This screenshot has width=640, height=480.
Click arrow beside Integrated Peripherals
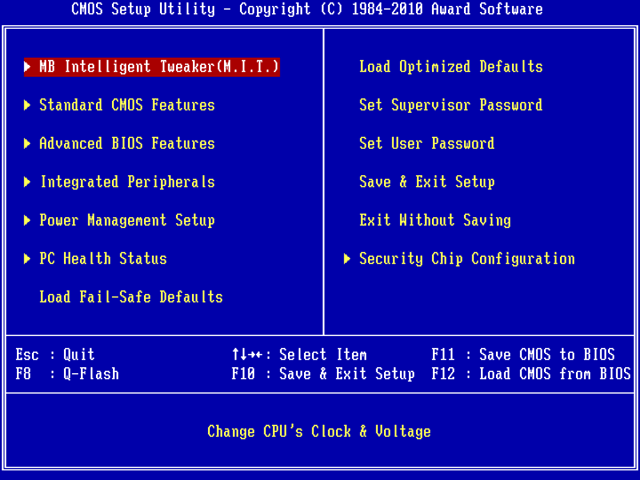(27, 182)
